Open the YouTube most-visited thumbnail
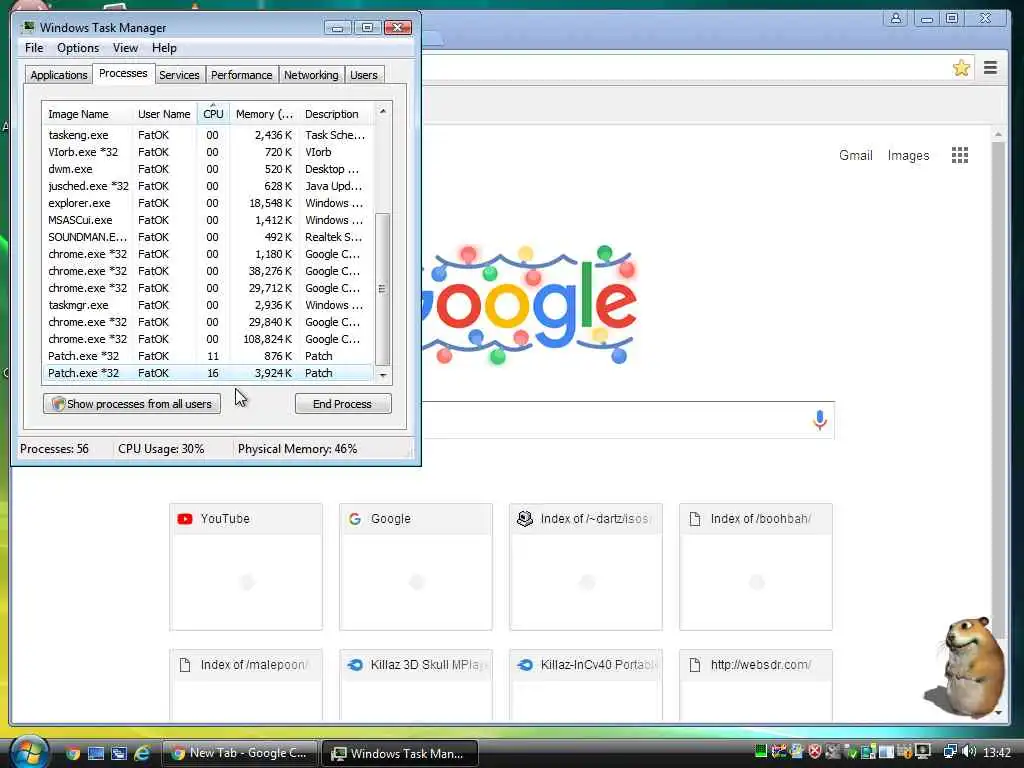Screen dimensions: 1024x768 (246, 566)
